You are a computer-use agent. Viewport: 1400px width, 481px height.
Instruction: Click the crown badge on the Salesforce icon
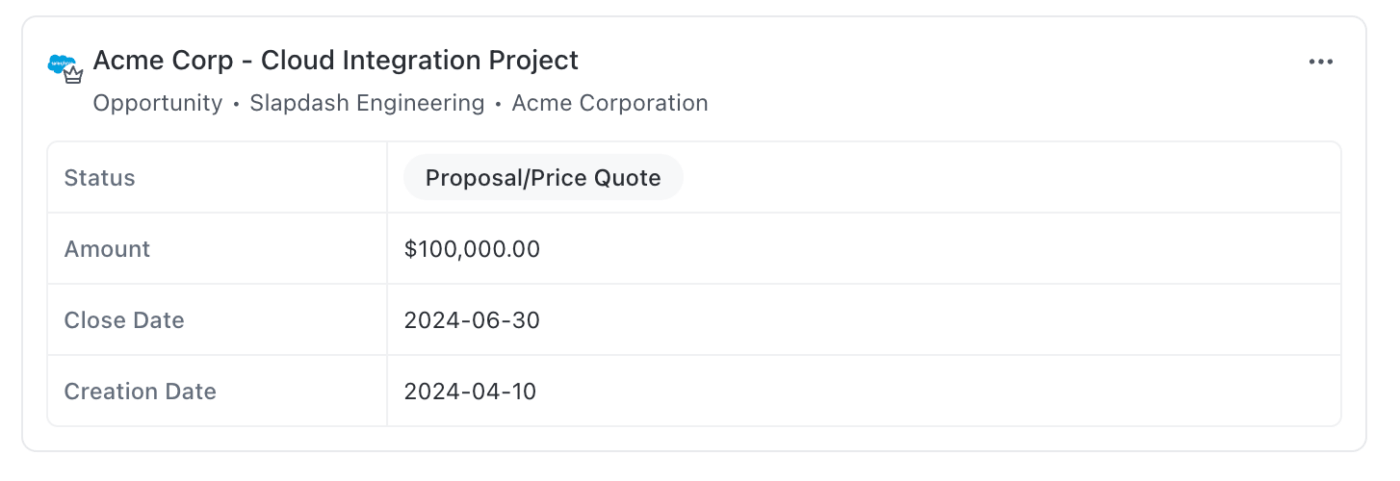click(73, 75)
